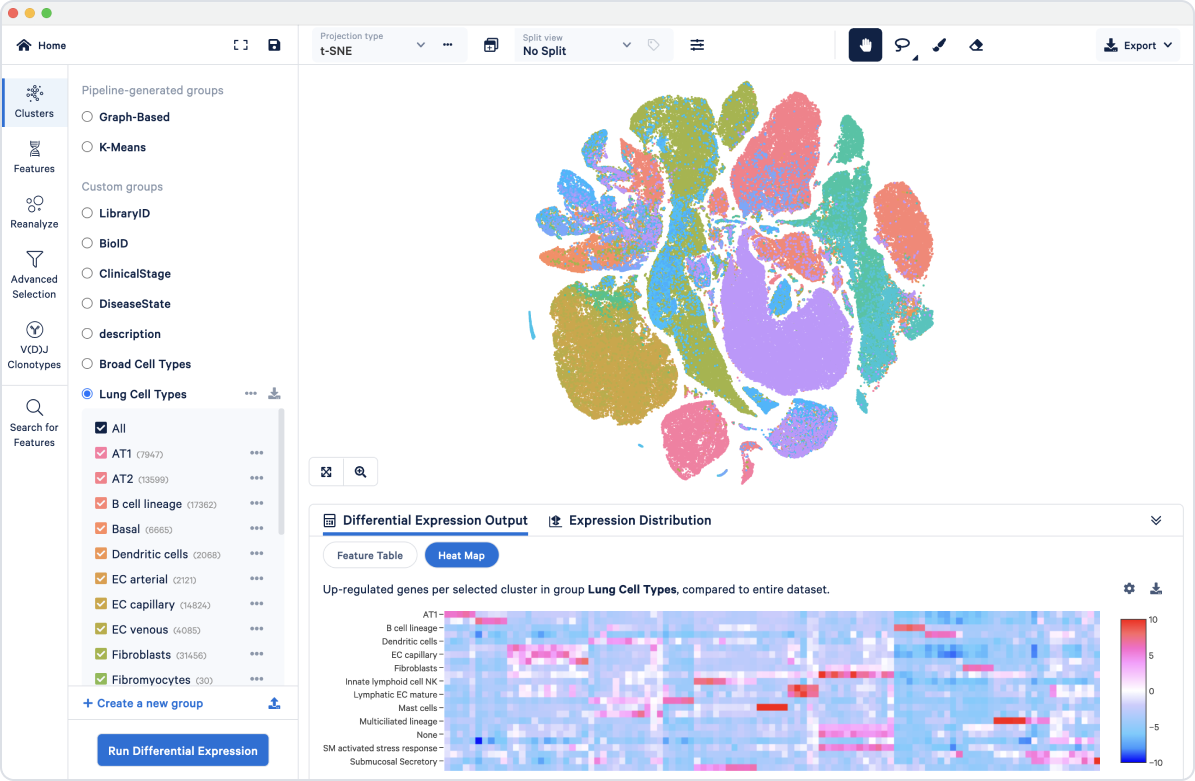Select the eraser tool
Screen dimensions: 1195x781
tap(976, 45)
